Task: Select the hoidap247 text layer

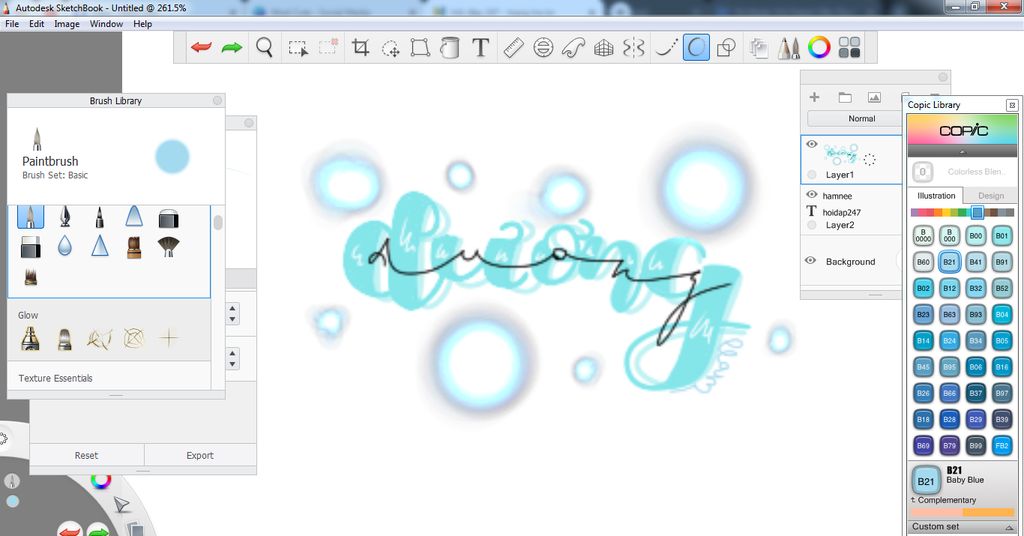Action: pos(841,212)
